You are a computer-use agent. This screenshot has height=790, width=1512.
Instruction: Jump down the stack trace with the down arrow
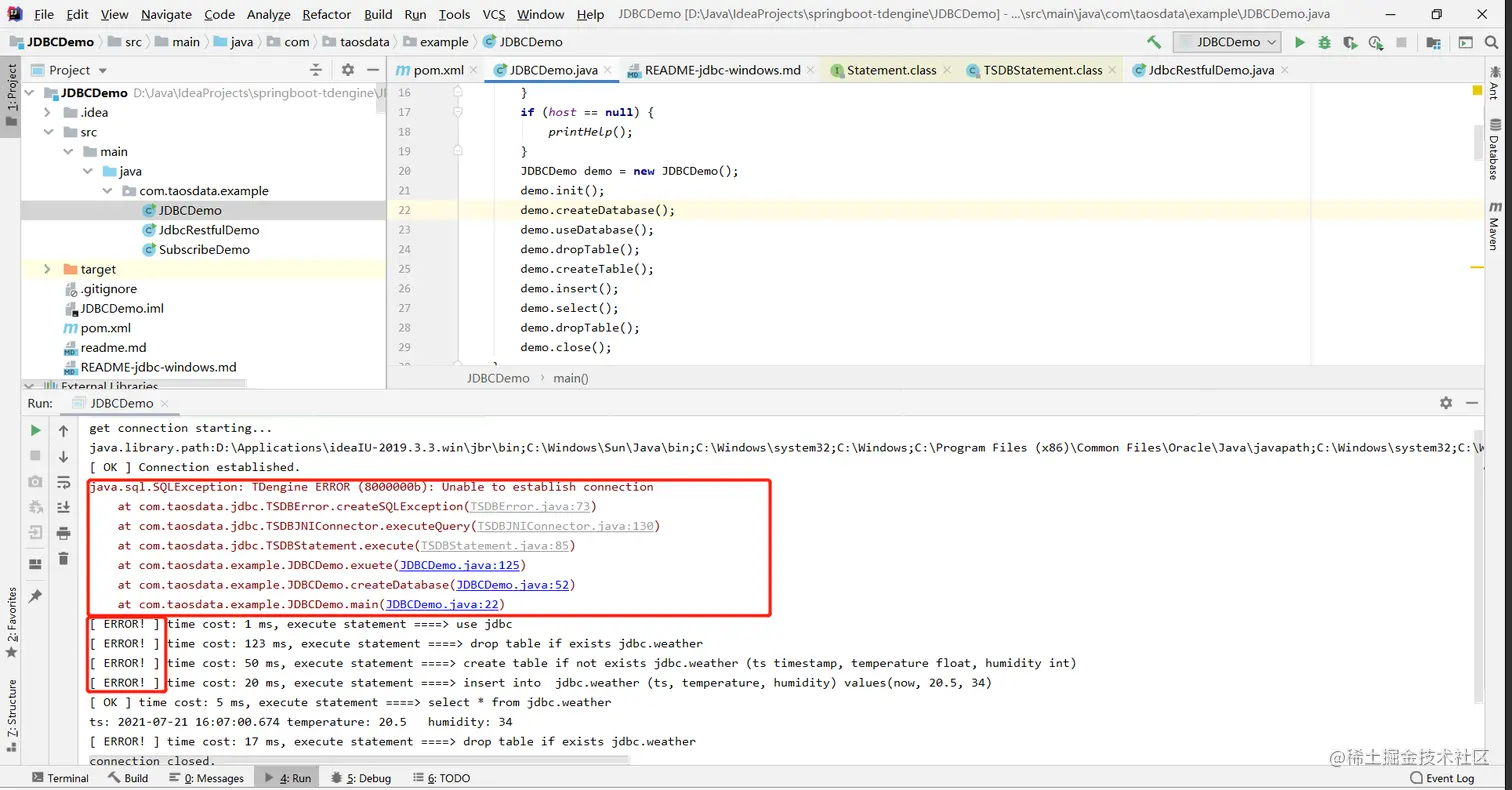63,456
